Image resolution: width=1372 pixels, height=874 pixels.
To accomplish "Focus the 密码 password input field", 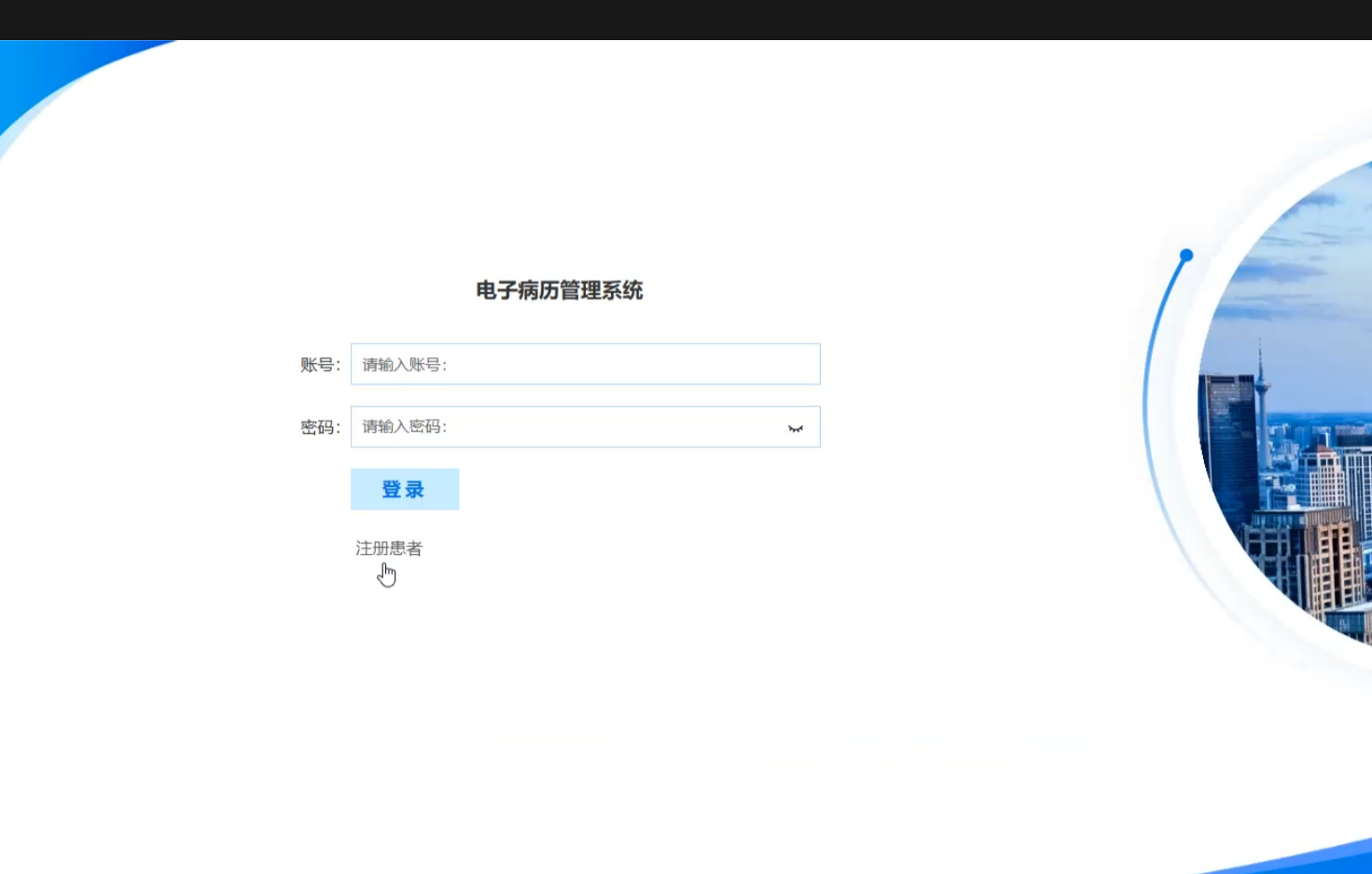I will pos(564,427).
